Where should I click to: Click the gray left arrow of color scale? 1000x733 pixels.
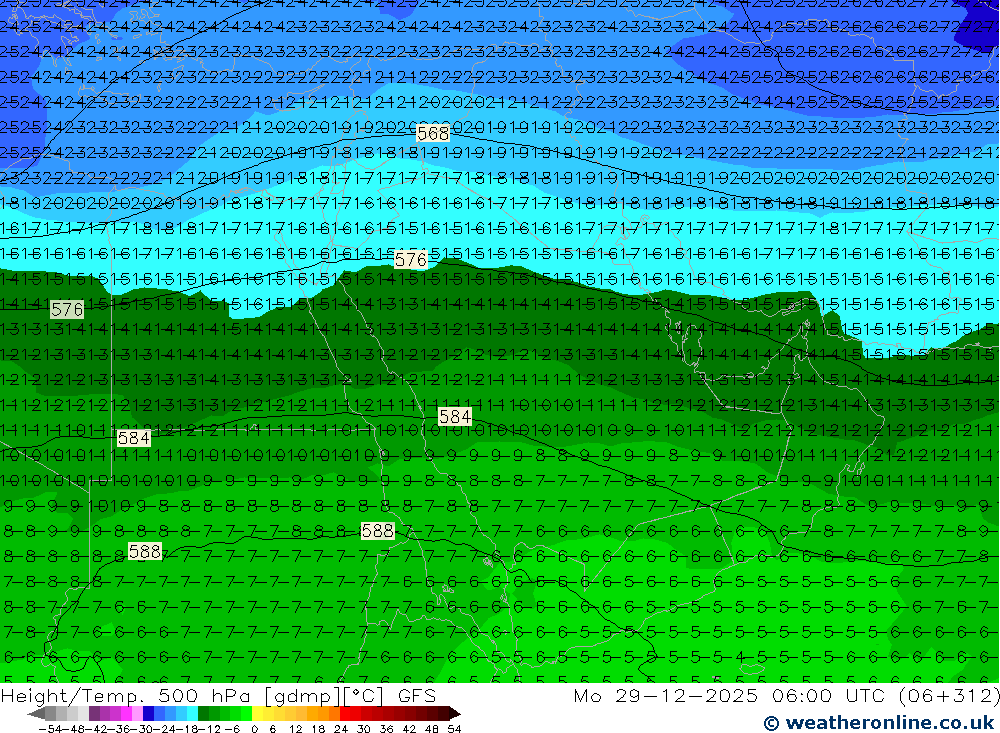pos(36,713)
